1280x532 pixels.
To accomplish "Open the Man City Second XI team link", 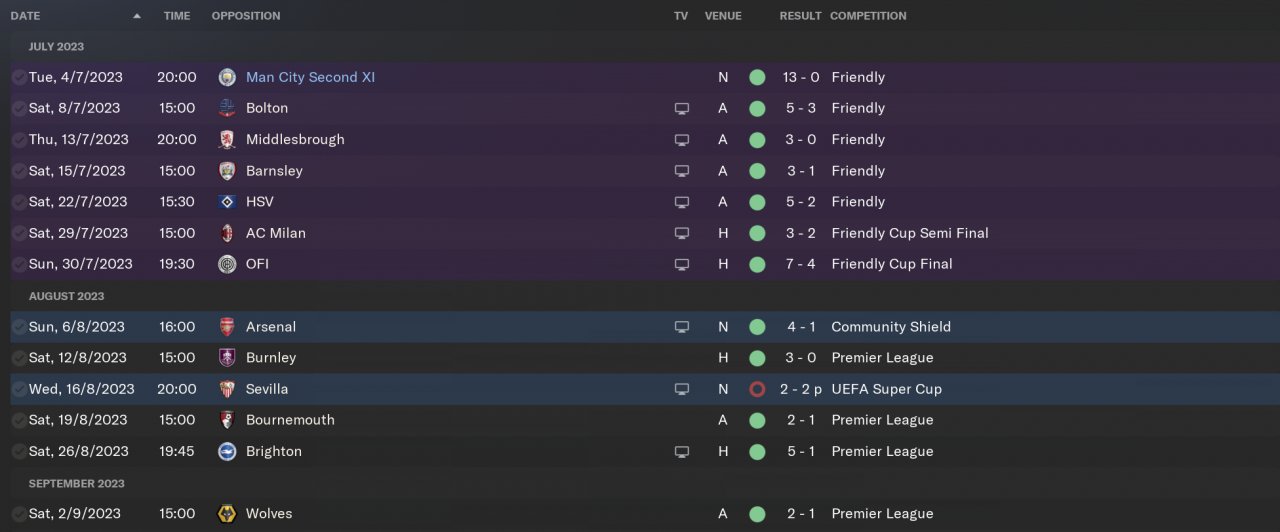I will click(x=310, y=77).
